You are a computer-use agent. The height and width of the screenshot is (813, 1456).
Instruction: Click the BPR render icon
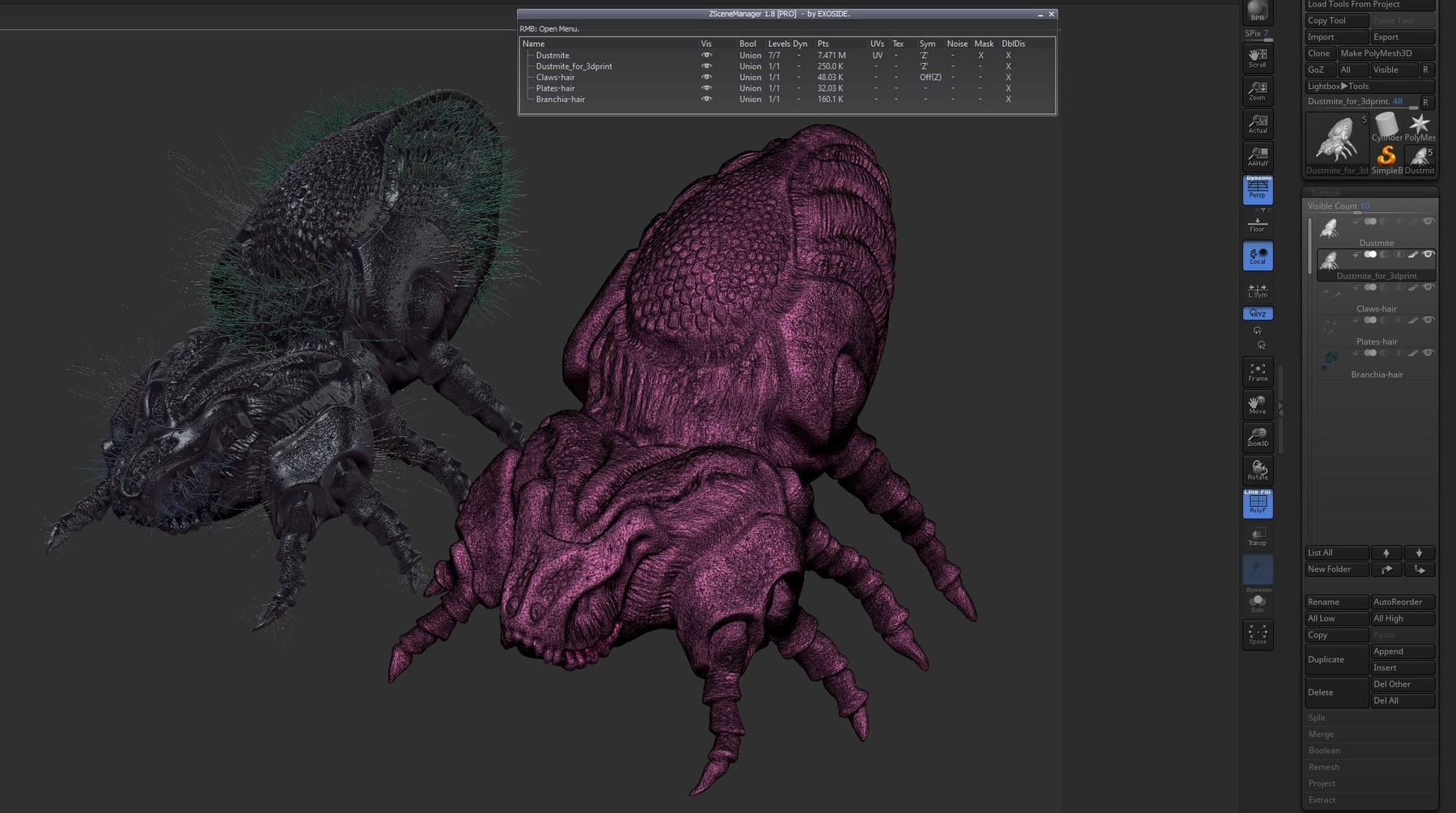tap(1257, 11)
